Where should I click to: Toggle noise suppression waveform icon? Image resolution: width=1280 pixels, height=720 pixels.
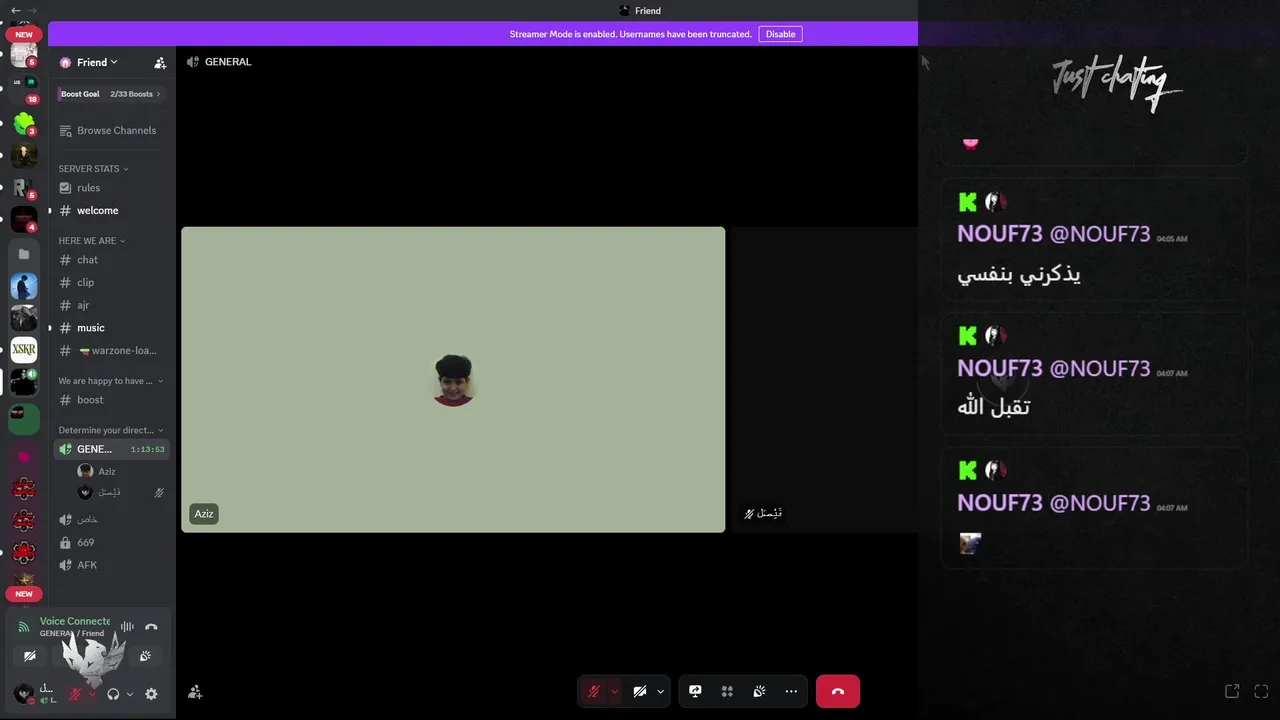tap(127, 627)
